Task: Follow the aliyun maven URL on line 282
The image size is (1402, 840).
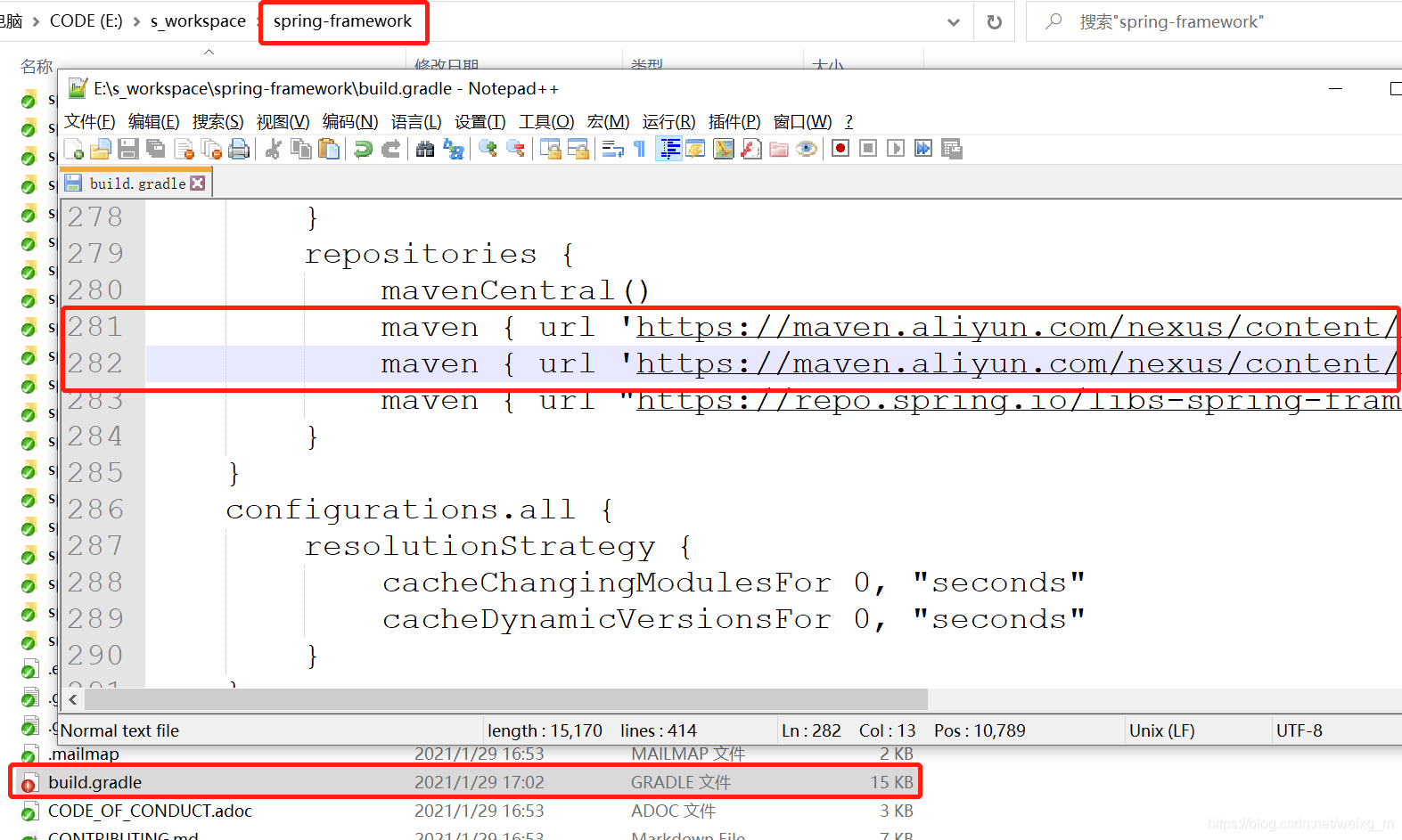Action: tap(1016, 363)
